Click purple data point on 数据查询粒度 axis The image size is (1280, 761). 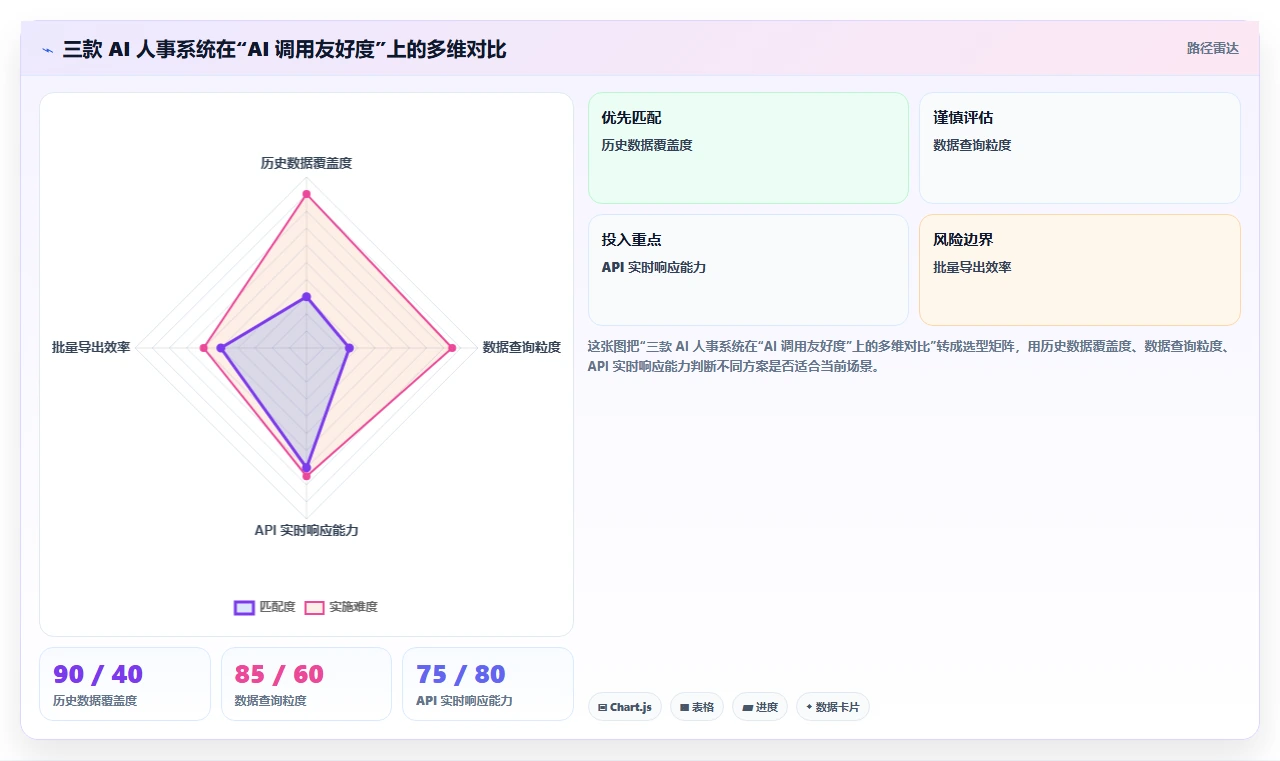348,348
